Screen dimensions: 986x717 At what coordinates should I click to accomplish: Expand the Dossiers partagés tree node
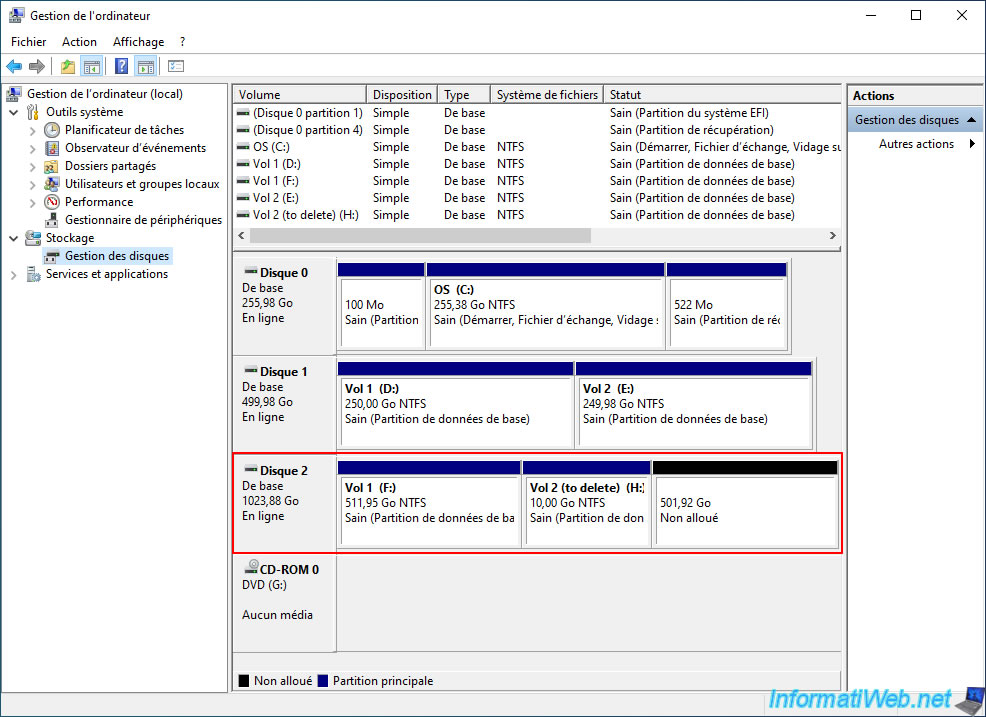tap(32, 166)
